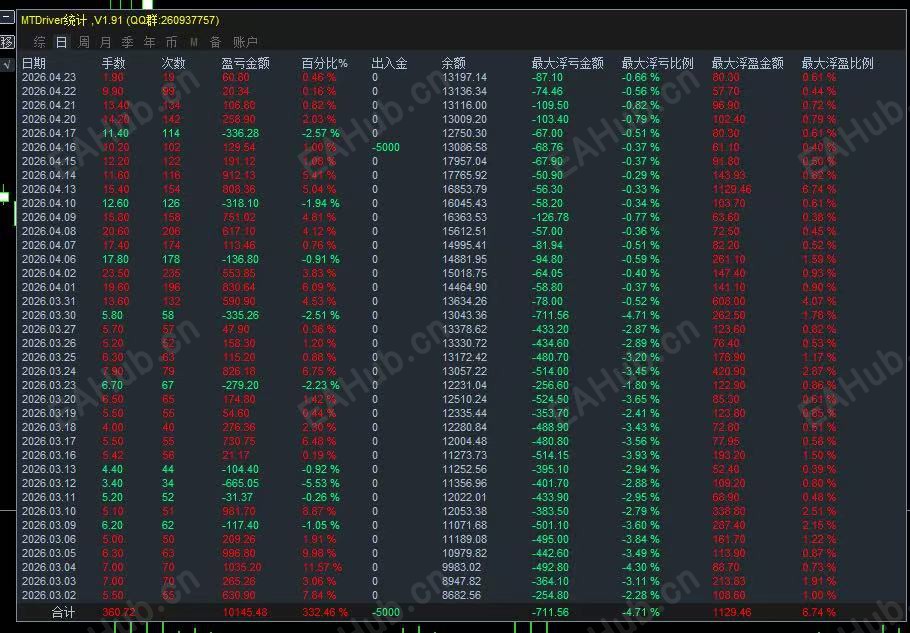Click total percent 332.46 % in 合计 row

click(x=324, y=612)
